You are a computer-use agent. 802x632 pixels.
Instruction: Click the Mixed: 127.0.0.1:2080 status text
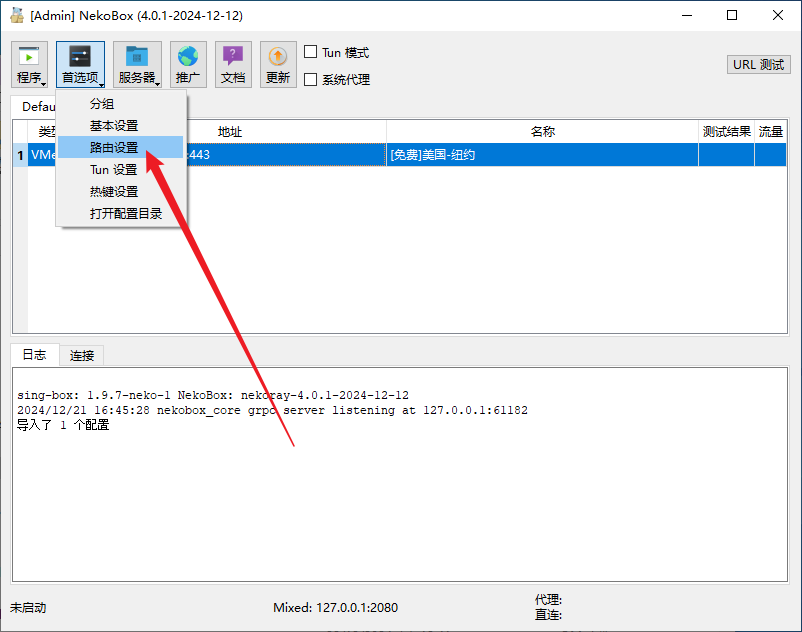pos(336,607)
